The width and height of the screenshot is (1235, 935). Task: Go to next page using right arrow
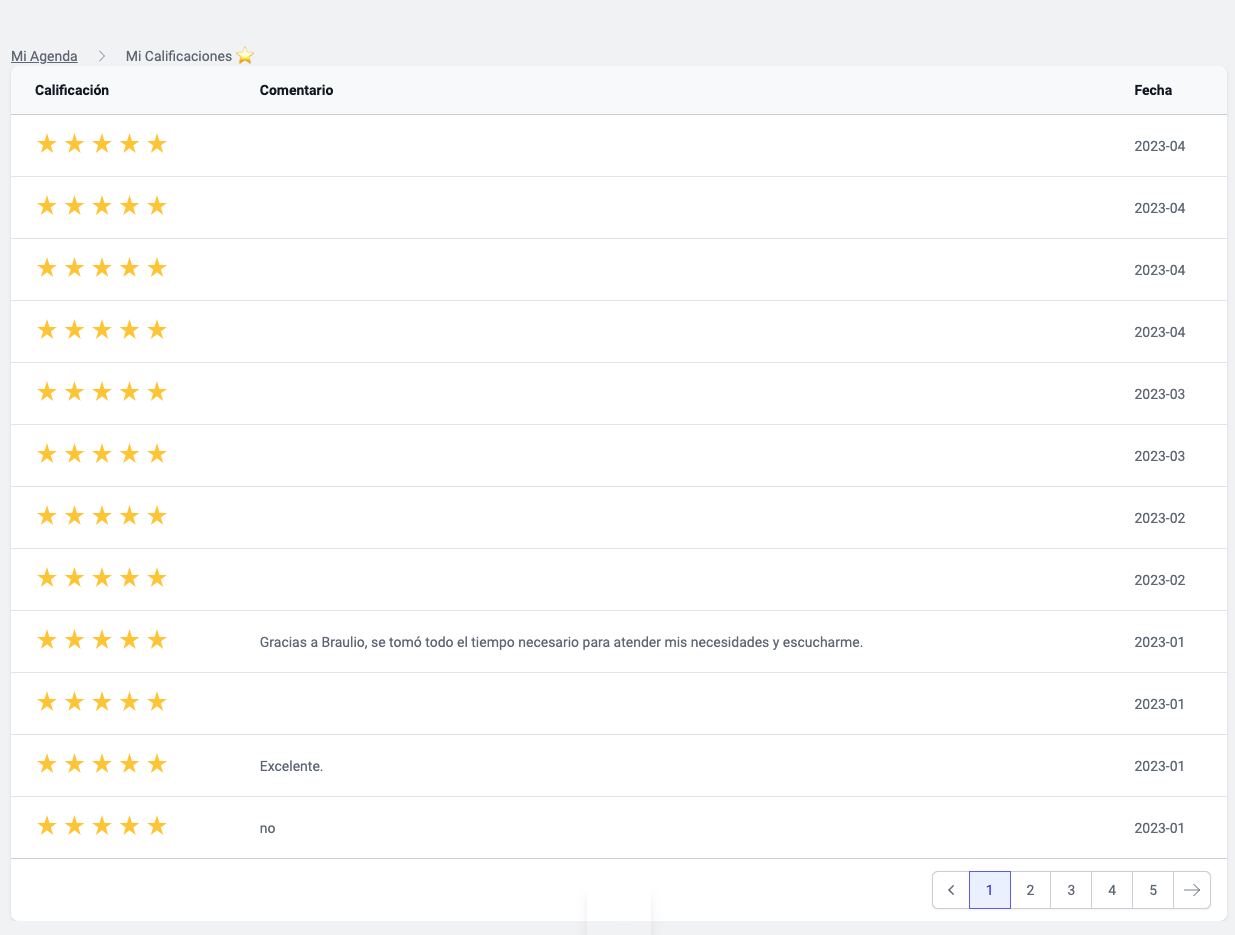pyautogui.click(x=1191, y=890)
